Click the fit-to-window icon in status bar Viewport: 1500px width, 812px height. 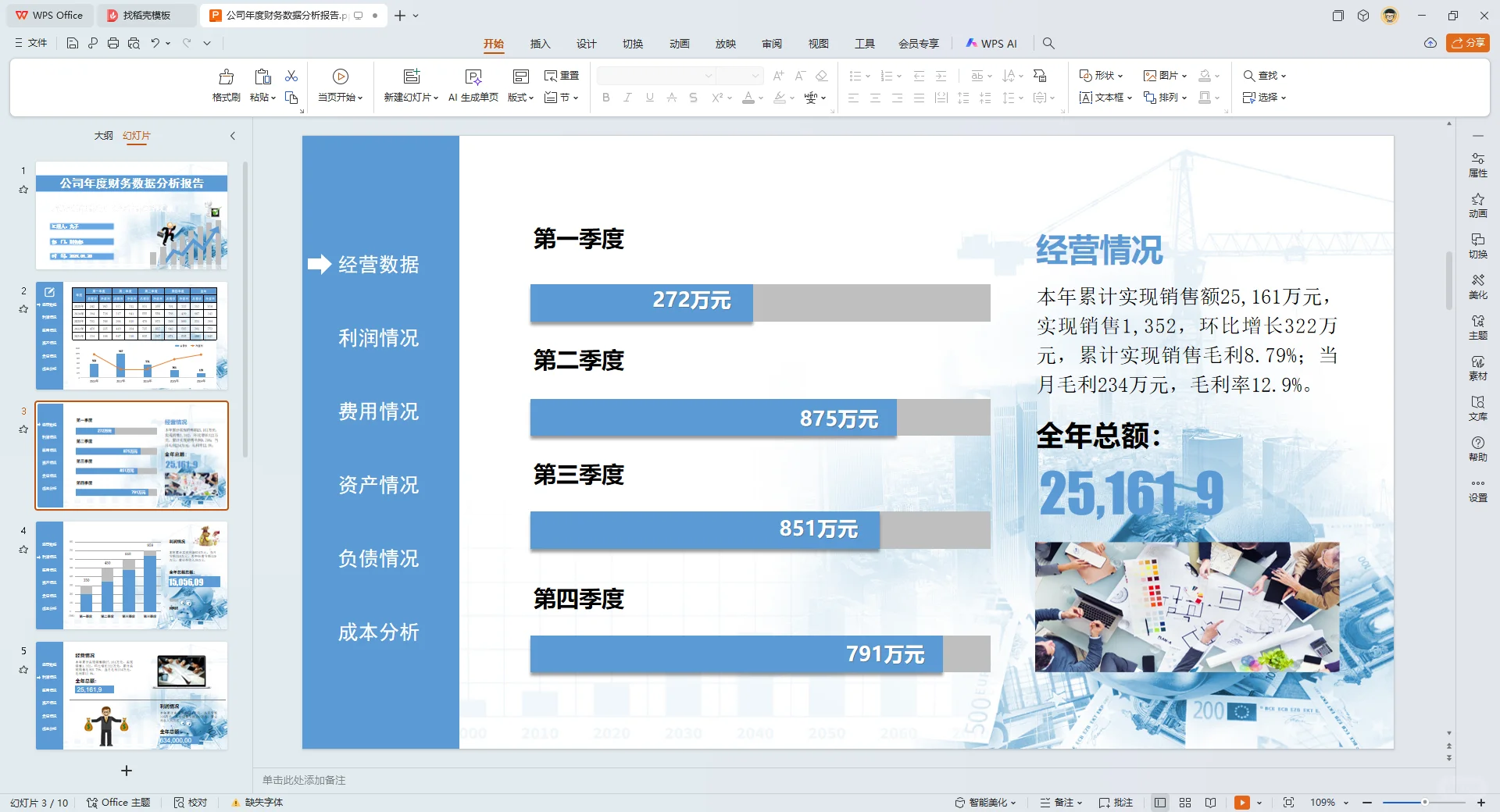pos(1288,803)
